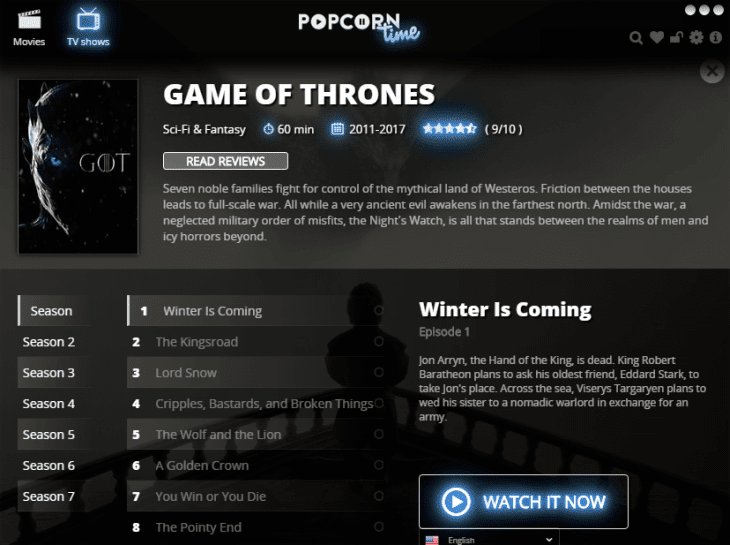Click the unlocked padlock VPN icon
730x545 pixels.
(x=676, y=37)
